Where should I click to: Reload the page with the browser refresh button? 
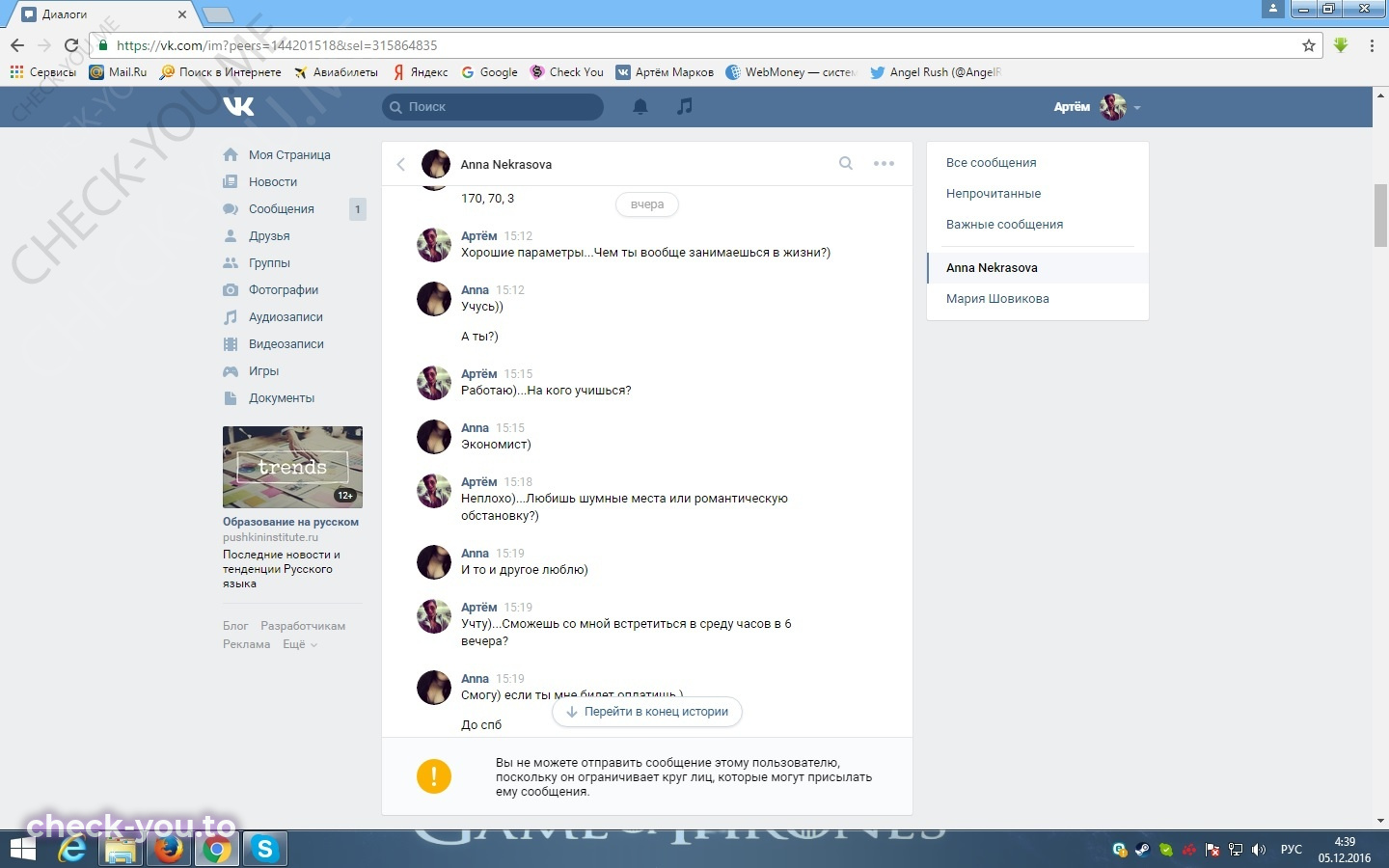70,45
